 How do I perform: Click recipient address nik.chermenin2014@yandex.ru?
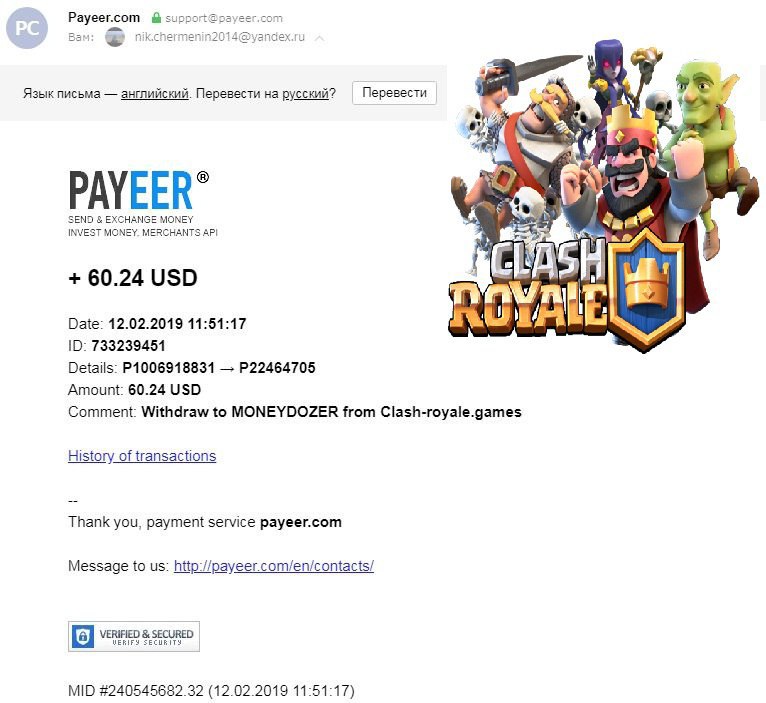220,37
